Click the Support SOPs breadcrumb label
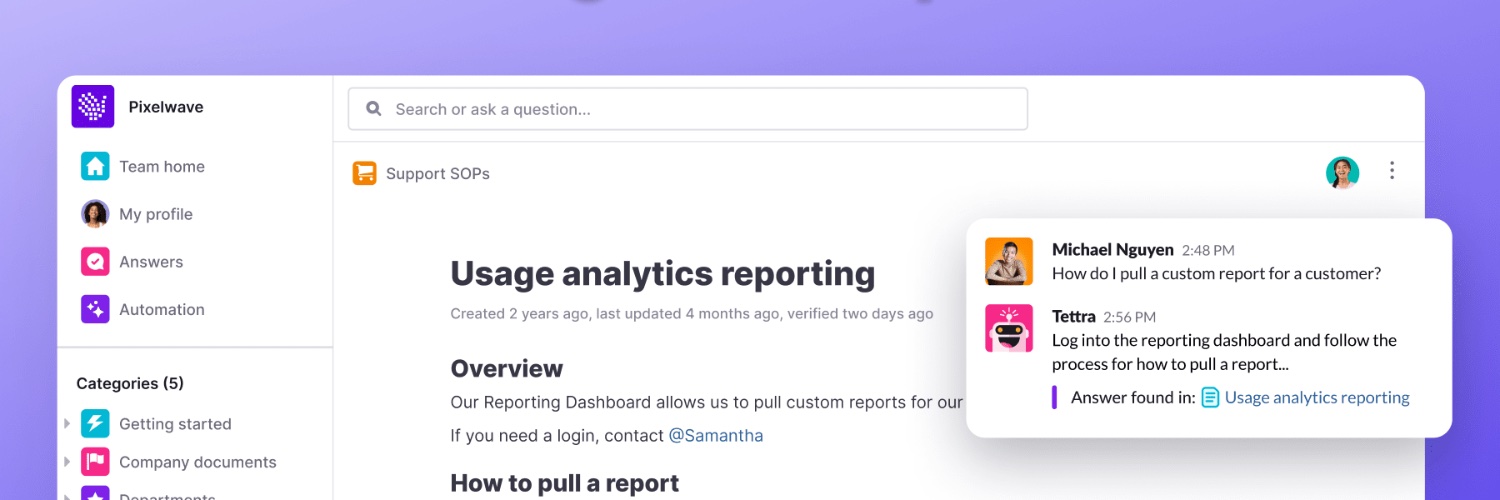1500x500 pixels. pyautogui.click(x=438, y=174)
